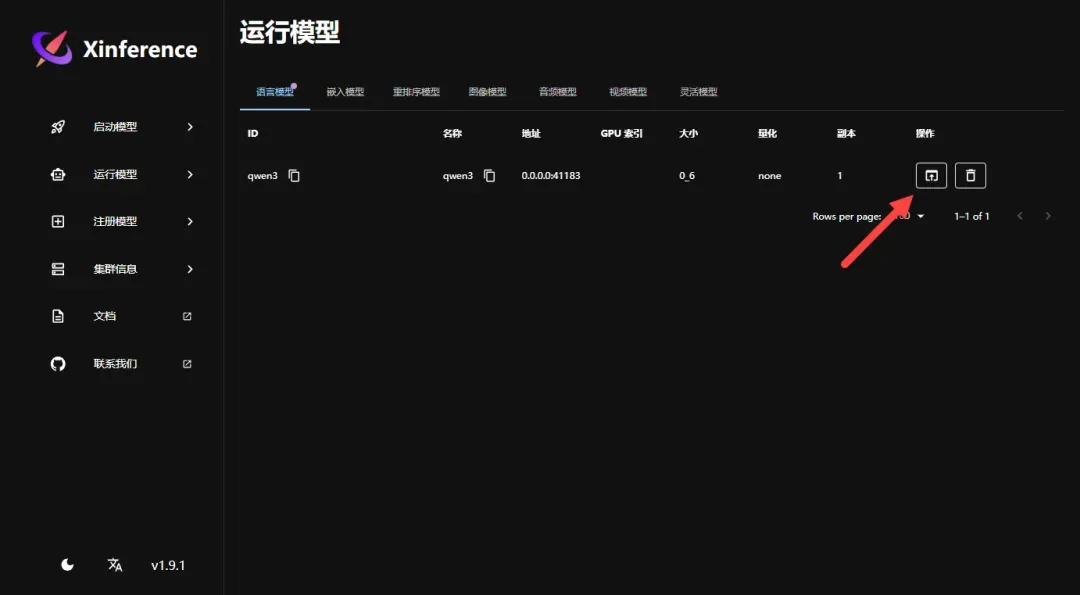1080x595 pixels.
Task: Launch the web UI for qwen3
Action: [931, 176]
